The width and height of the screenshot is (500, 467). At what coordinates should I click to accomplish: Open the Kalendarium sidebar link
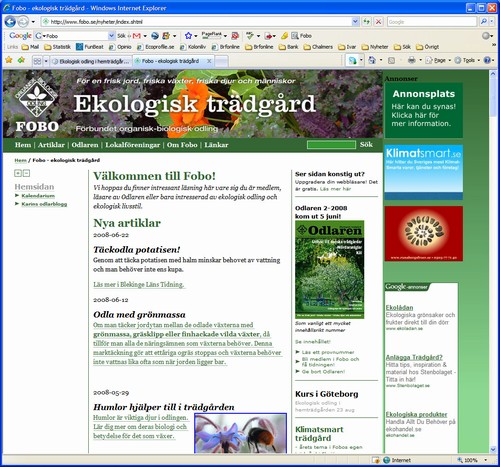(38, 196)
